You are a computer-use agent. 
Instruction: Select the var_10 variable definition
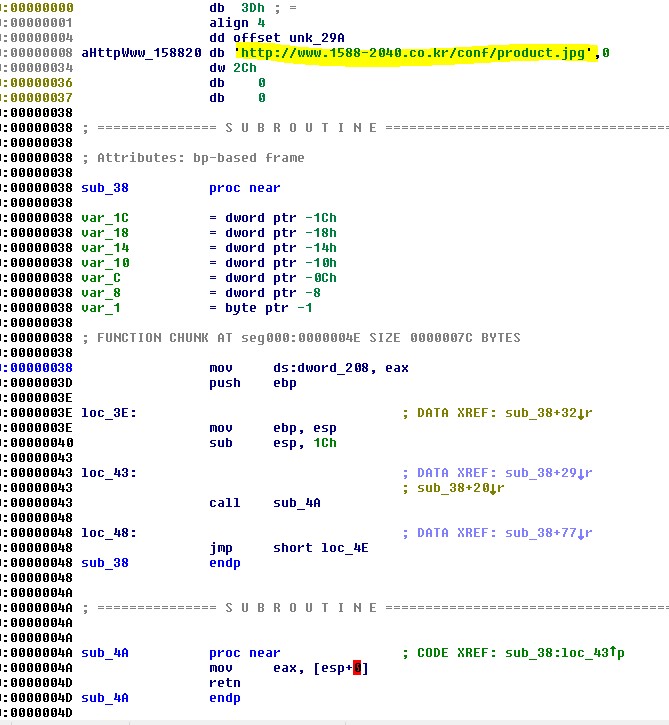[x=209, y=263]
